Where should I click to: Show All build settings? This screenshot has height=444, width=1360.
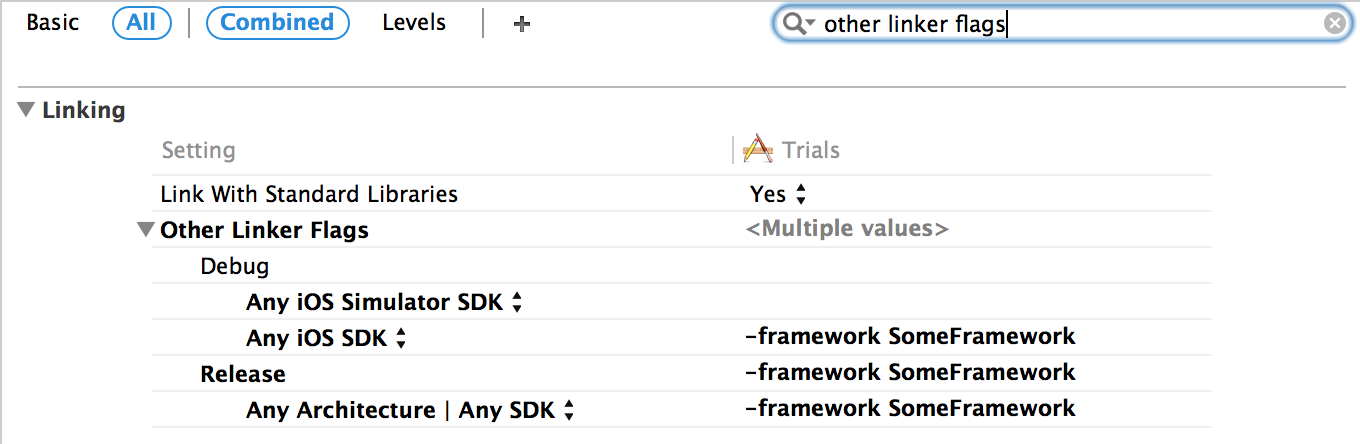[x=141, y=23]
